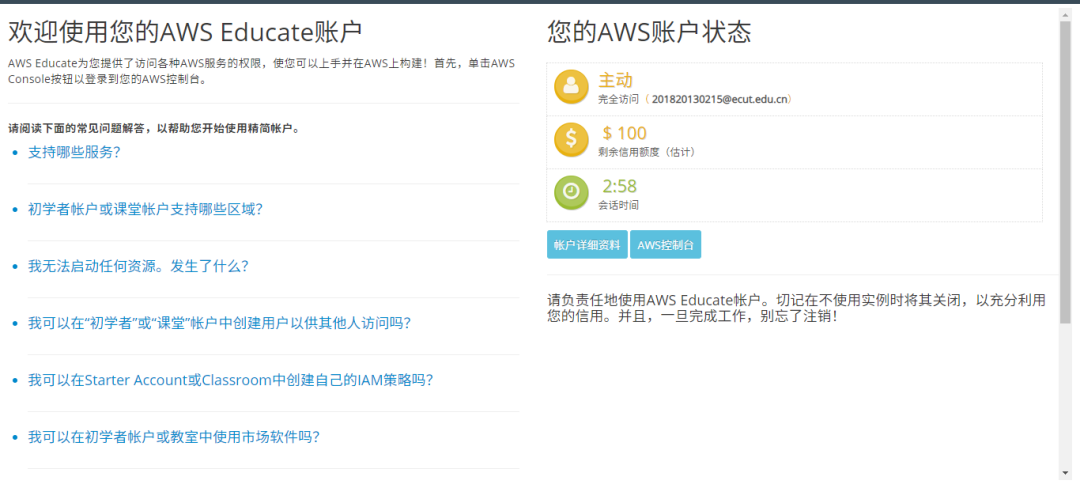The height and width of the screenshot is (488, 1080).
Task: Click the 2:58 session time value
Action: 619,187
